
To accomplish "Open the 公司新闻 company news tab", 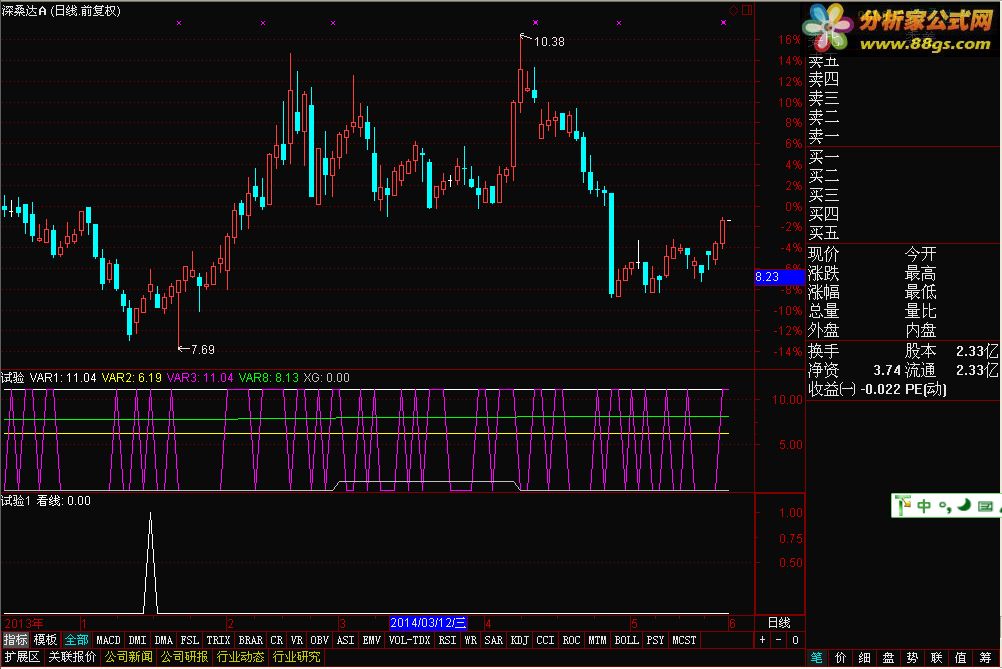I will pos(128,657).
